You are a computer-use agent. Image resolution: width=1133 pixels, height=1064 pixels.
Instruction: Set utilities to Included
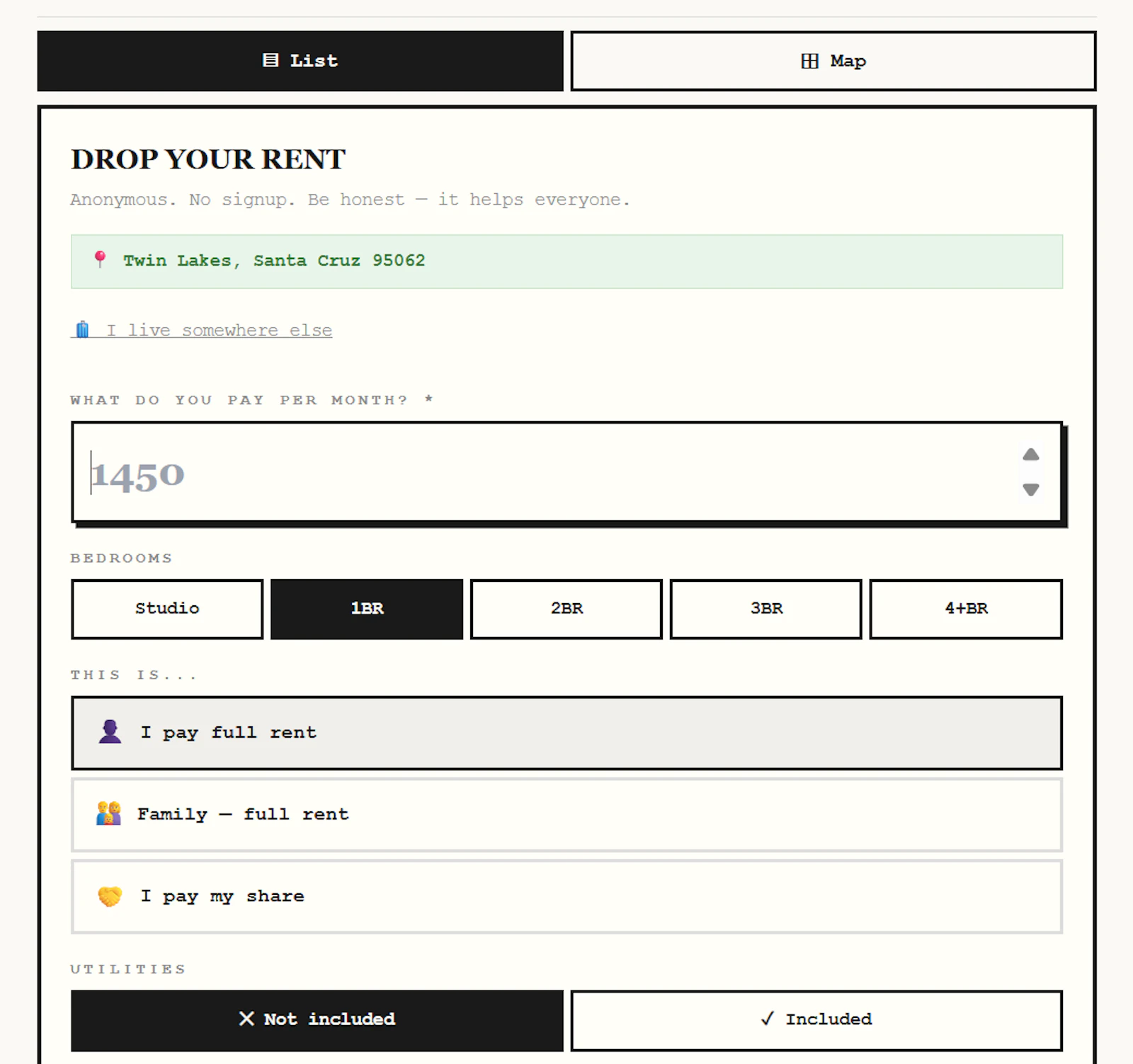[x=816, y=1020]
